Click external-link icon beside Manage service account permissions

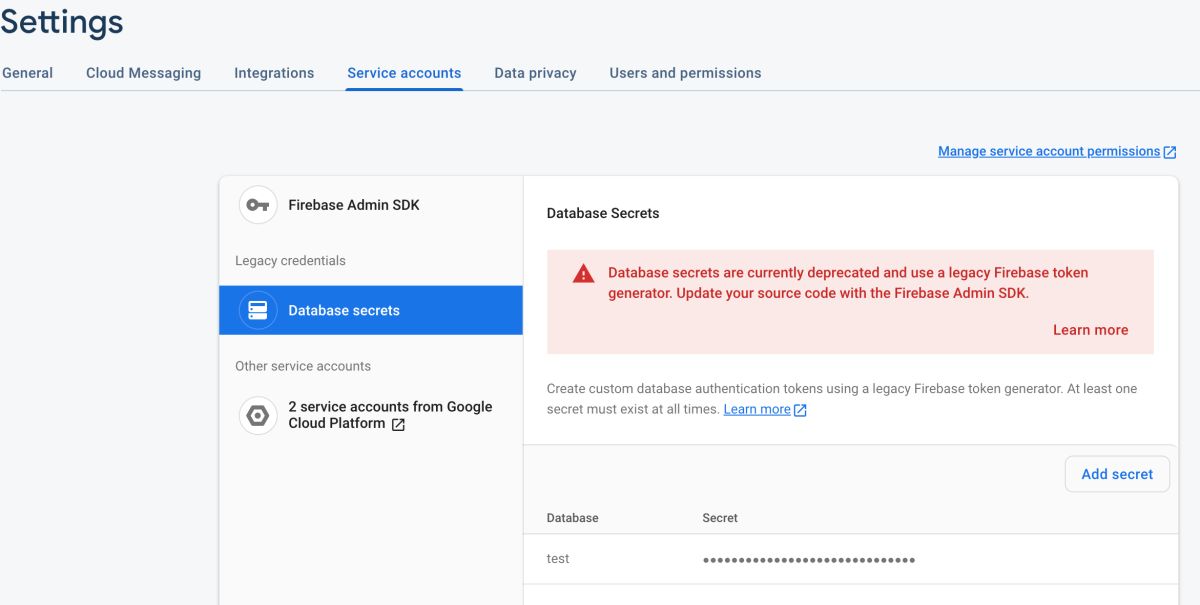1170,152
